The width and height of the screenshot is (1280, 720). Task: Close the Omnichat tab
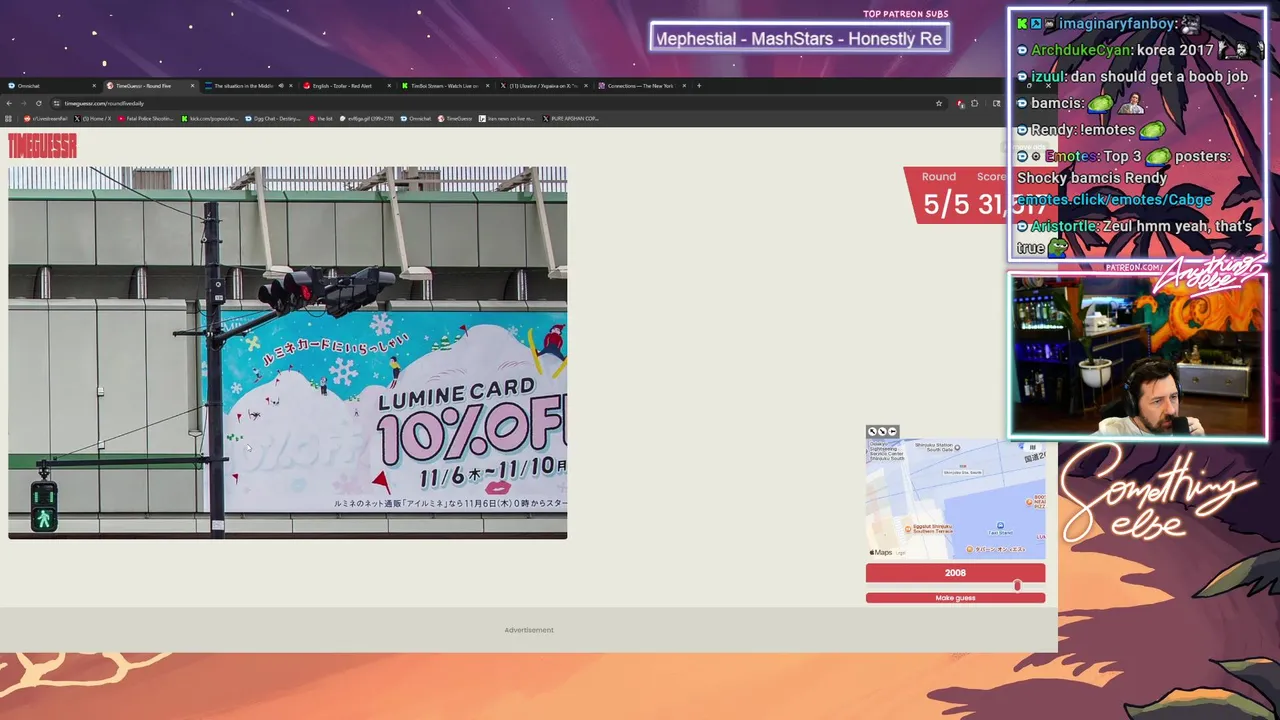(94, 86)
